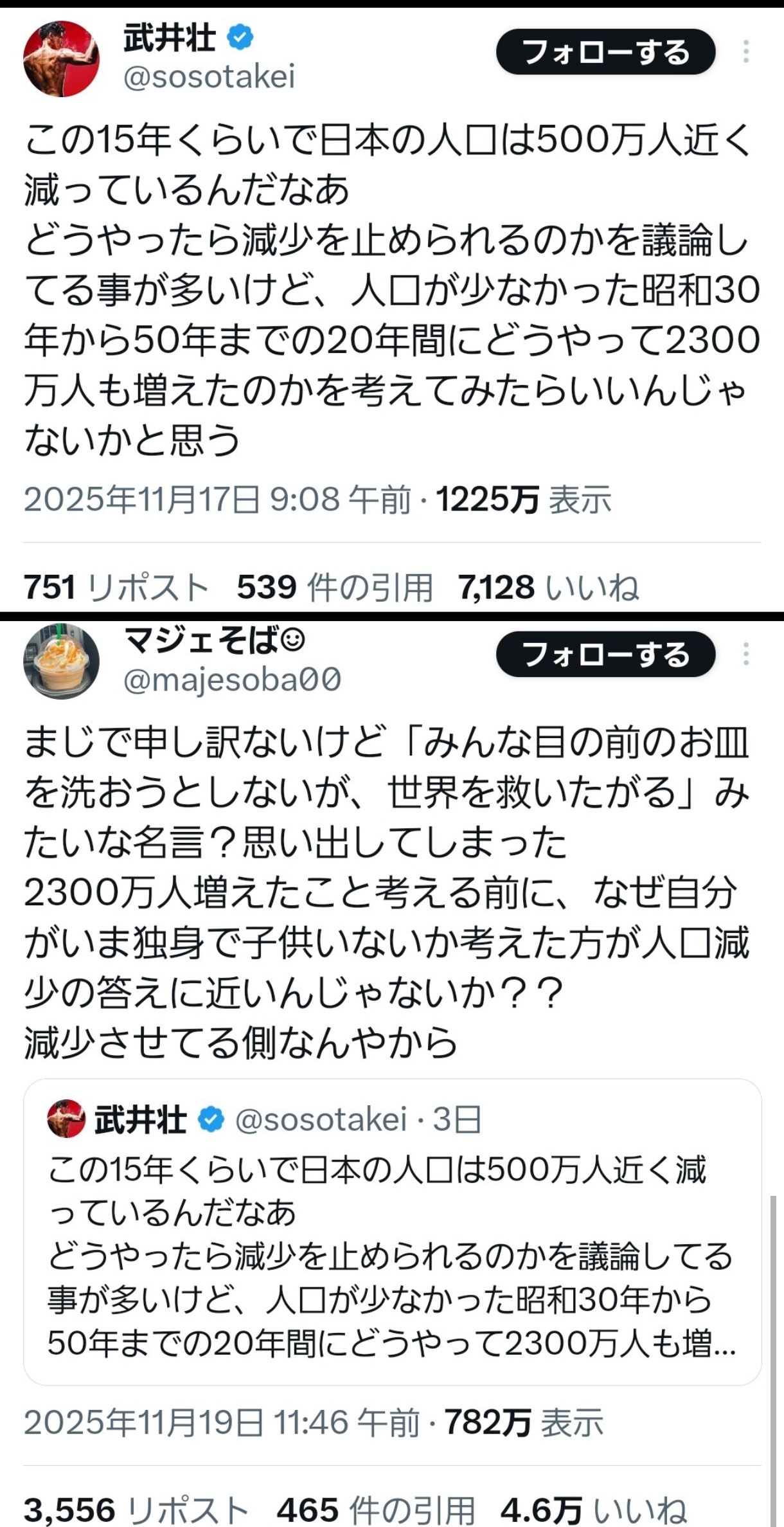
Task: Show the 4.6万 いいね list
Action: [x=592, y=1510]
